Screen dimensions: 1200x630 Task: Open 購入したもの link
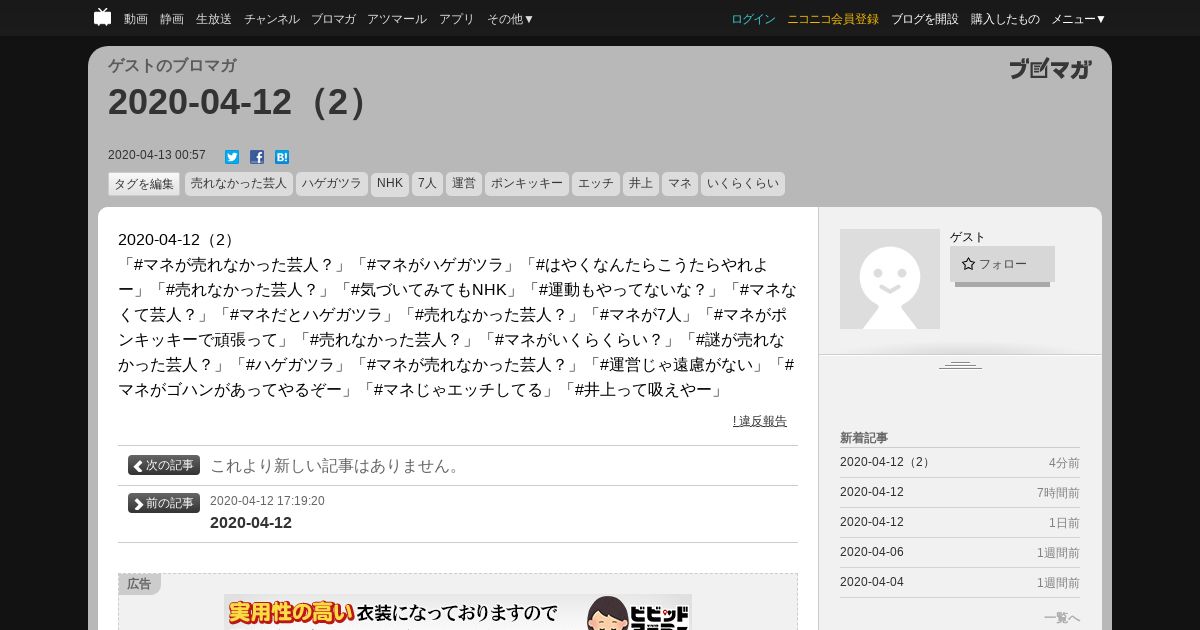pyautogui.click(x=1005, y=19)
